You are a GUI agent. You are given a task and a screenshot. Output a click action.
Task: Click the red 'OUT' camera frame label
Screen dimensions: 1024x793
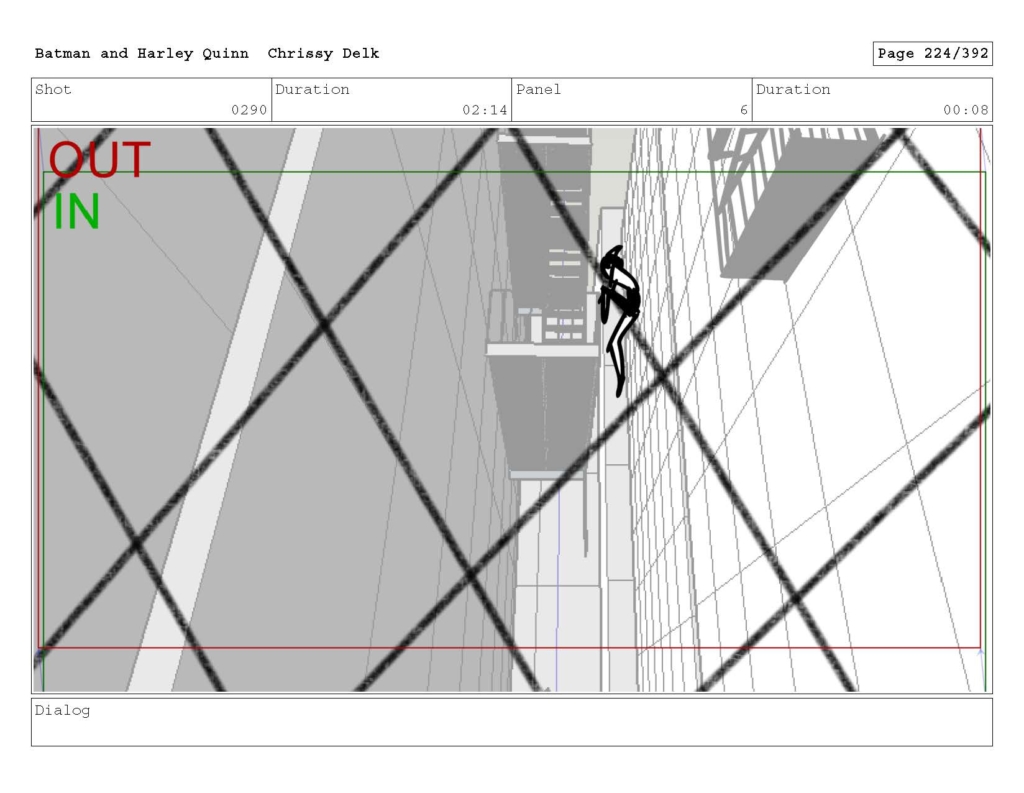point(100,160)
